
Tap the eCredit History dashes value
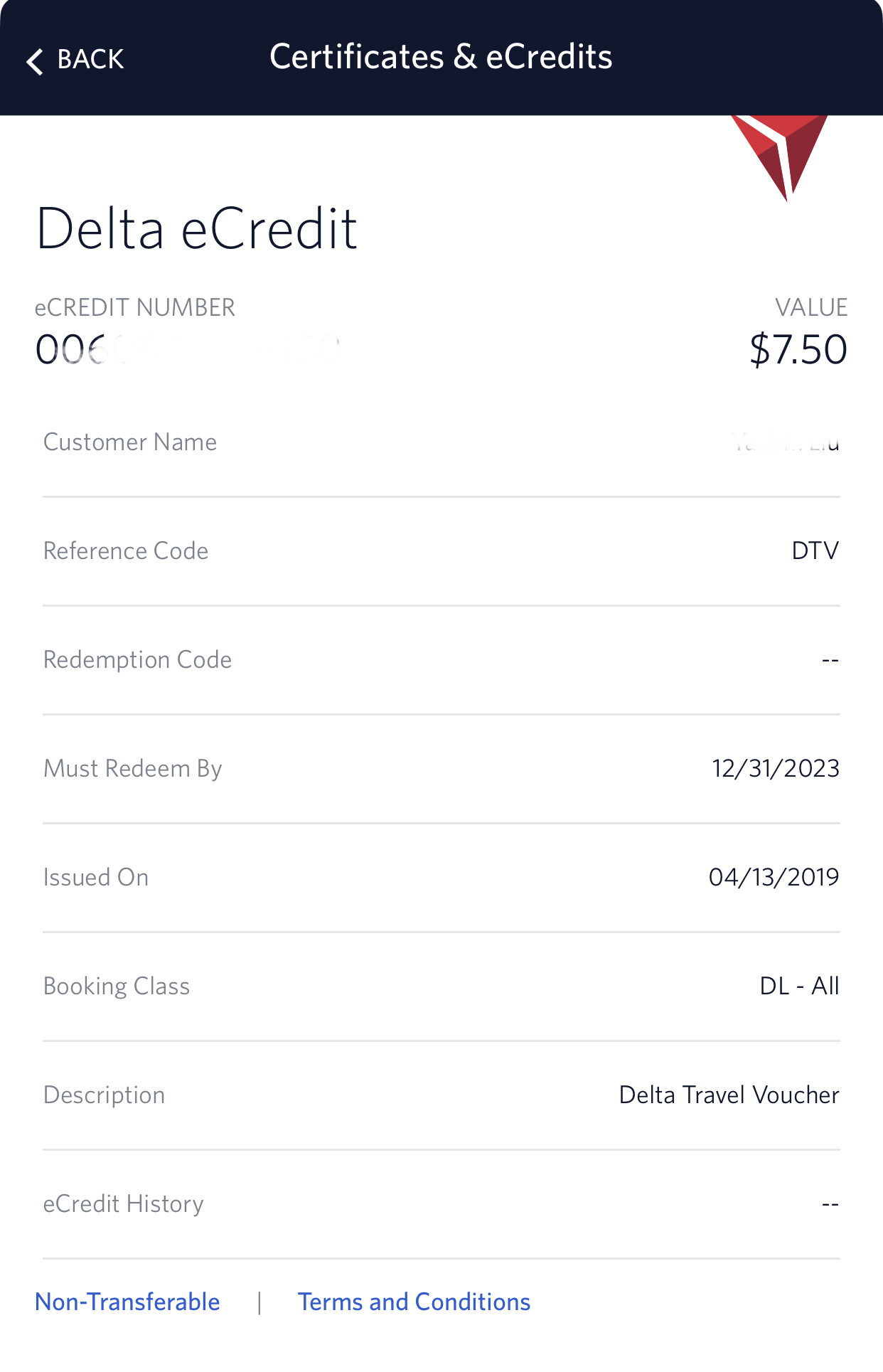(830, 1205)
